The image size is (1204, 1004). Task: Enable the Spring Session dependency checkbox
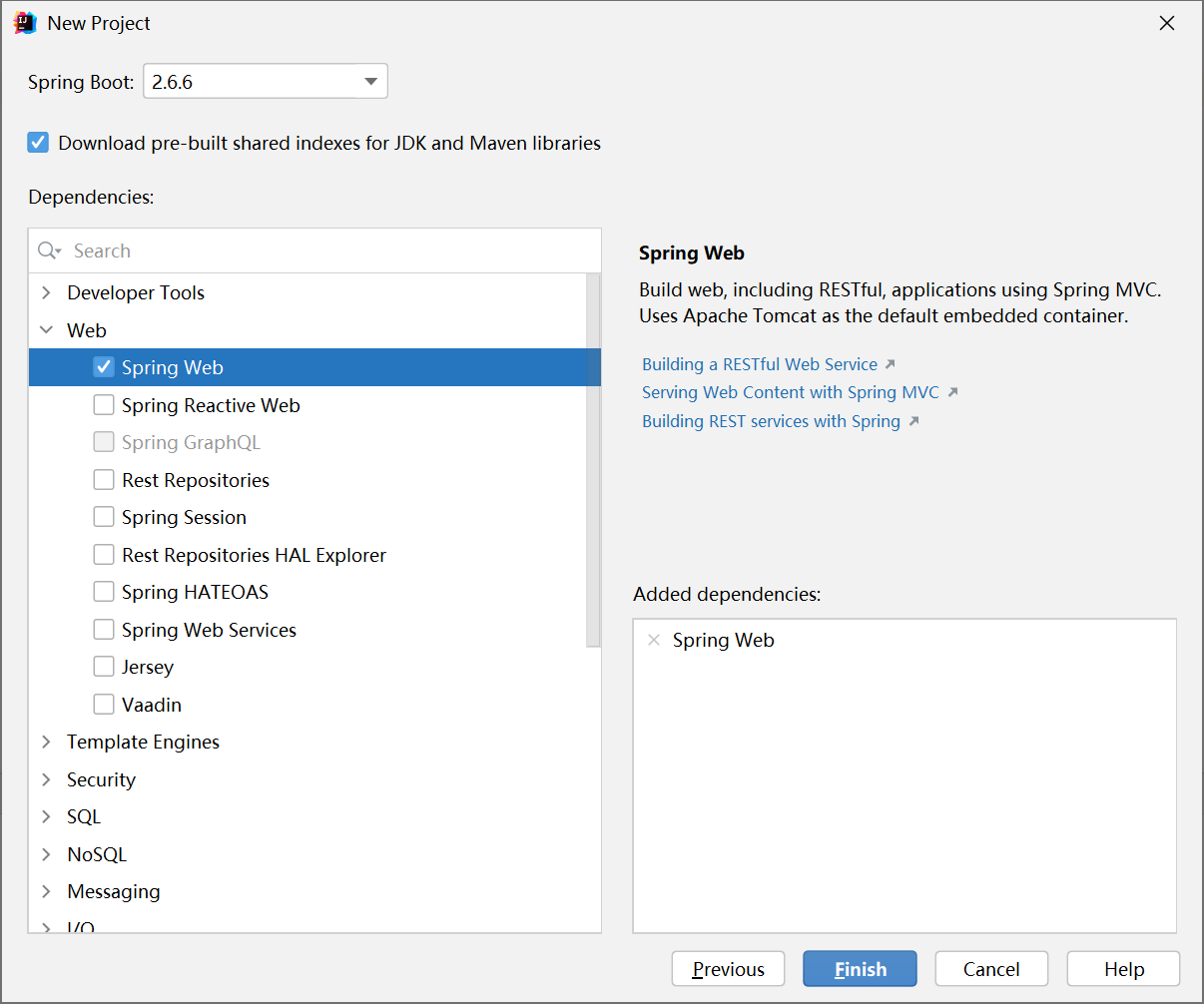pos(104,517)
